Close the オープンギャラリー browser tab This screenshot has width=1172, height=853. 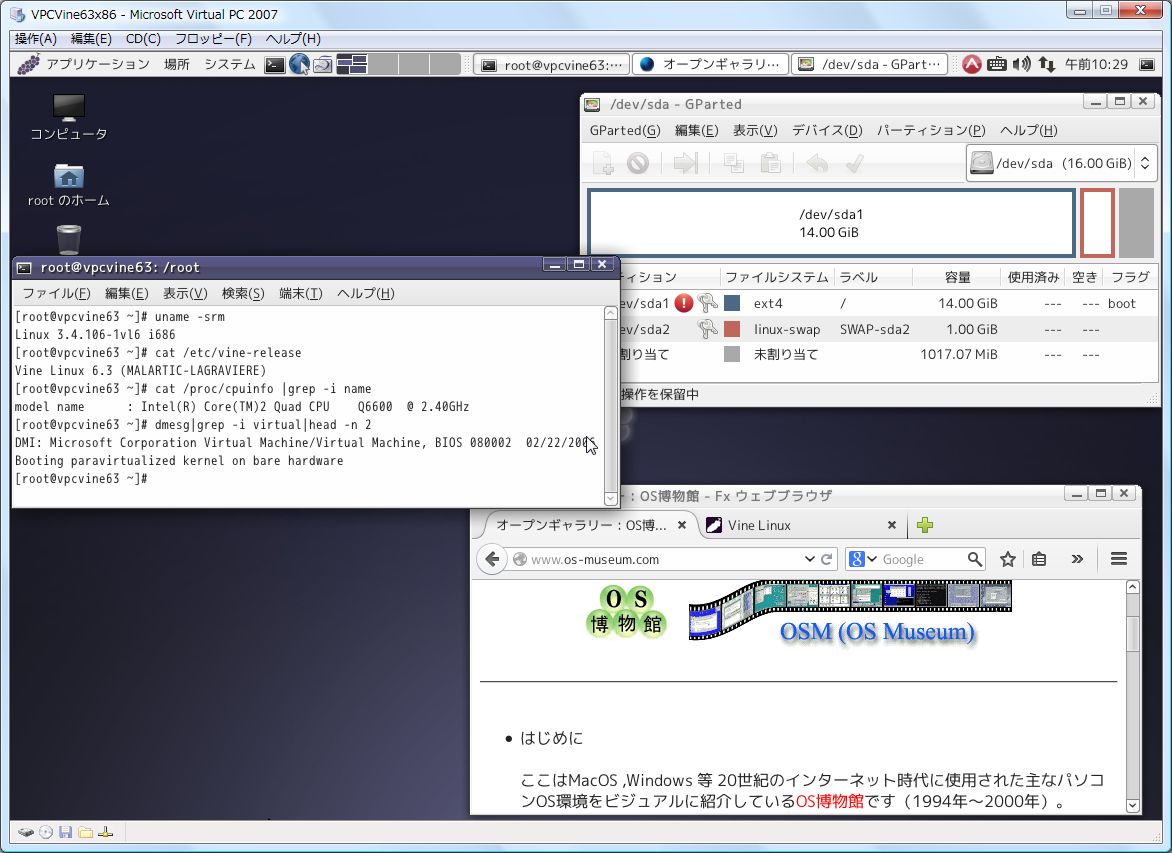[x=682, y=525]
